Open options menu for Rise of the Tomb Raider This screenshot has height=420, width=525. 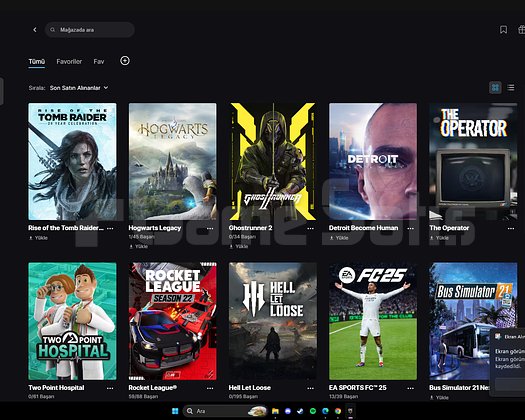[110, 228]
